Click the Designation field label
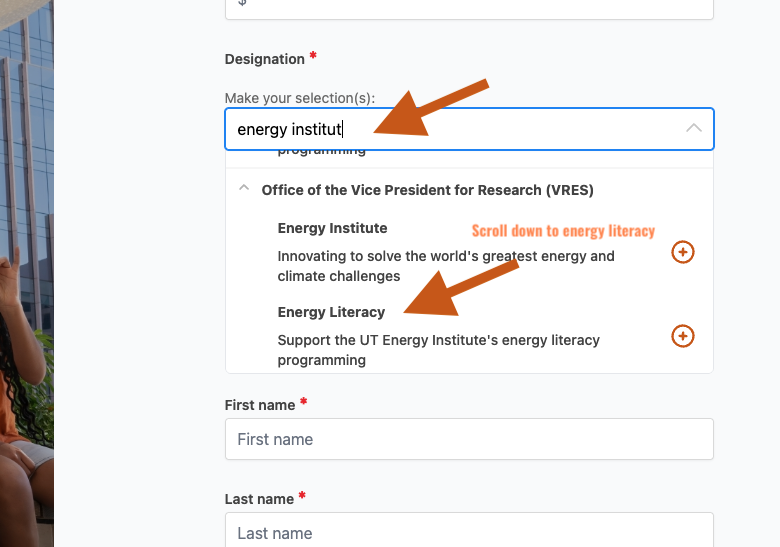 pyautogui.click(x=264, y=59)
